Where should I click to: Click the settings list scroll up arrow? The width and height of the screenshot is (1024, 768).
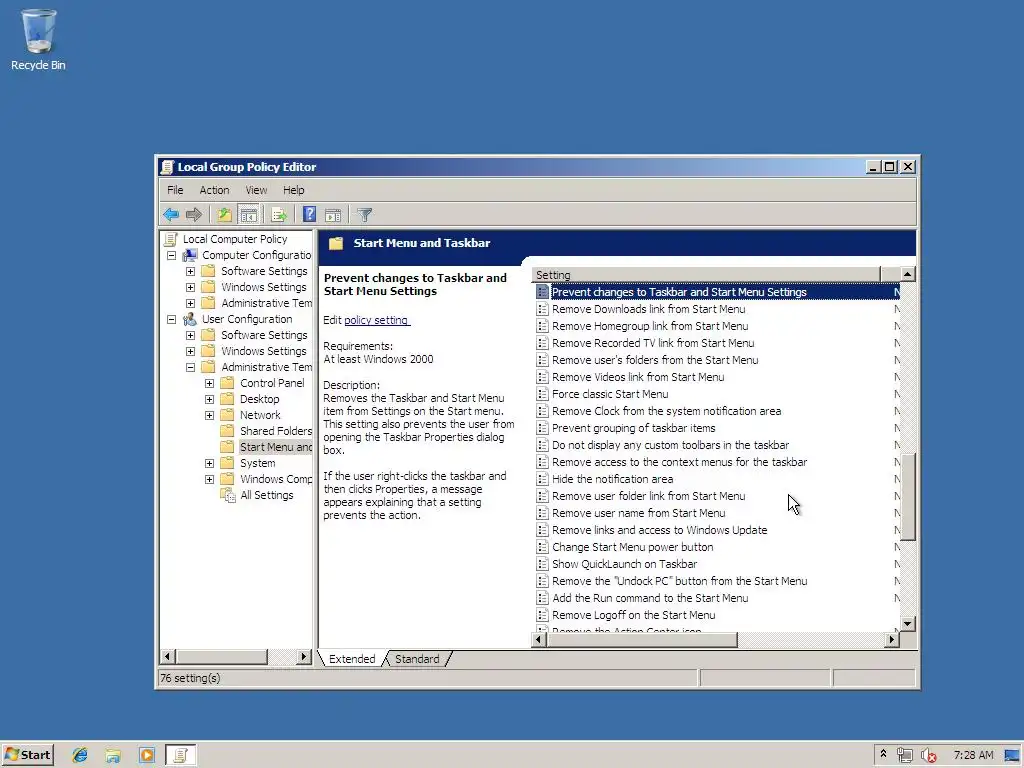point(908,274)
